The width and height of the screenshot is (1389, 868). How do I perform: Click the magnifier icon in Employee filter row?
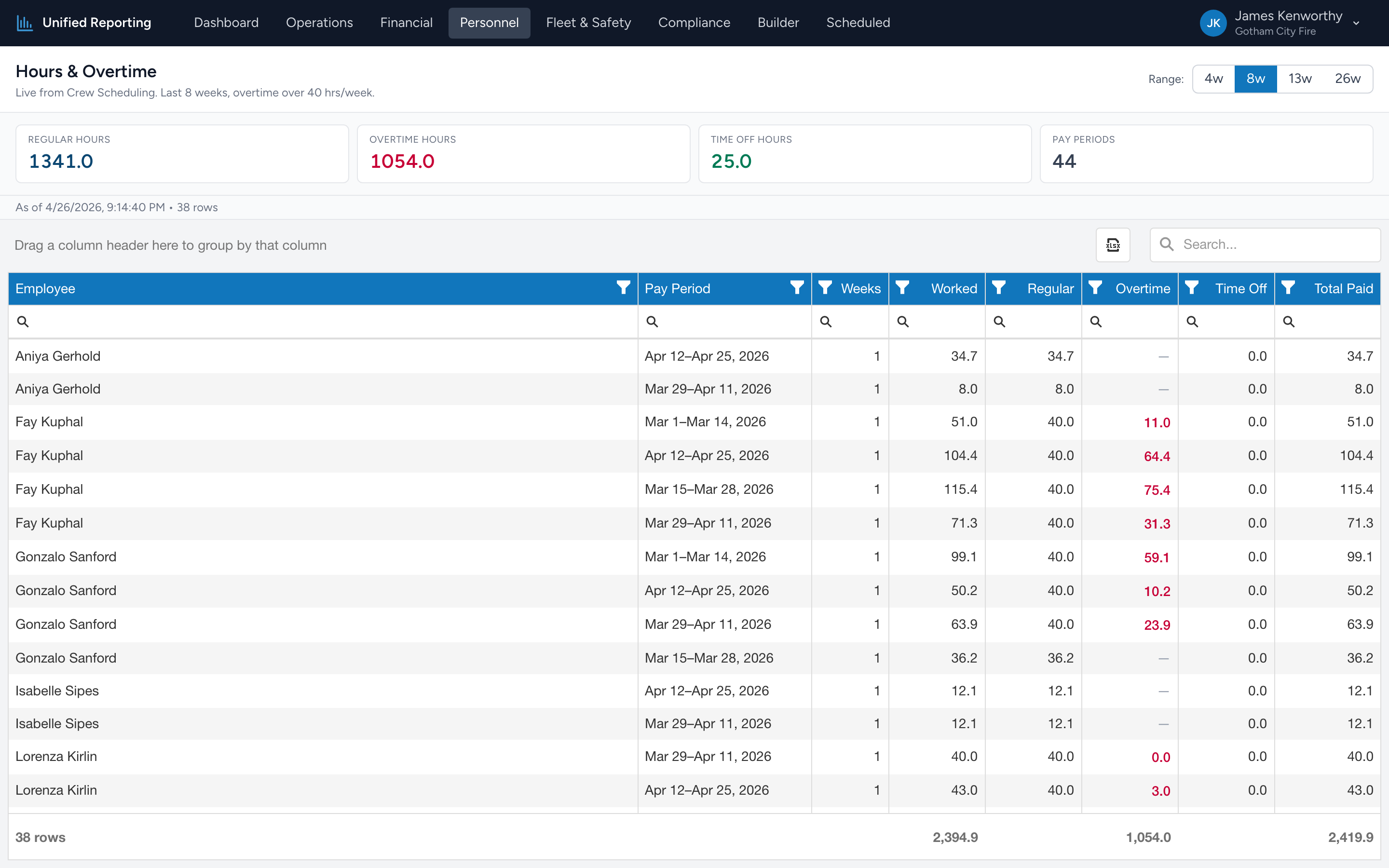click(23, 322)
